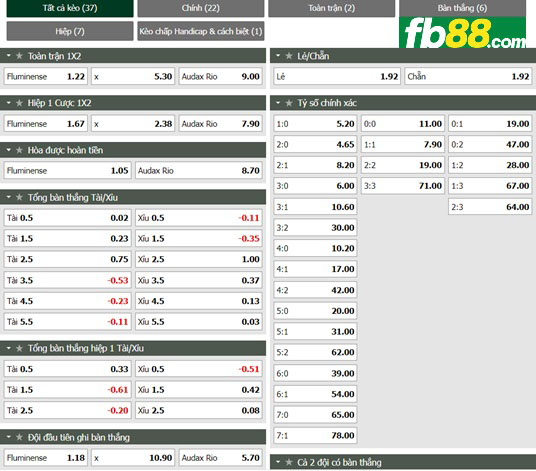Screen dimensions: 536x471
Task: Select correct score 1:1 at 7.90
Action: tap(403, 144)
